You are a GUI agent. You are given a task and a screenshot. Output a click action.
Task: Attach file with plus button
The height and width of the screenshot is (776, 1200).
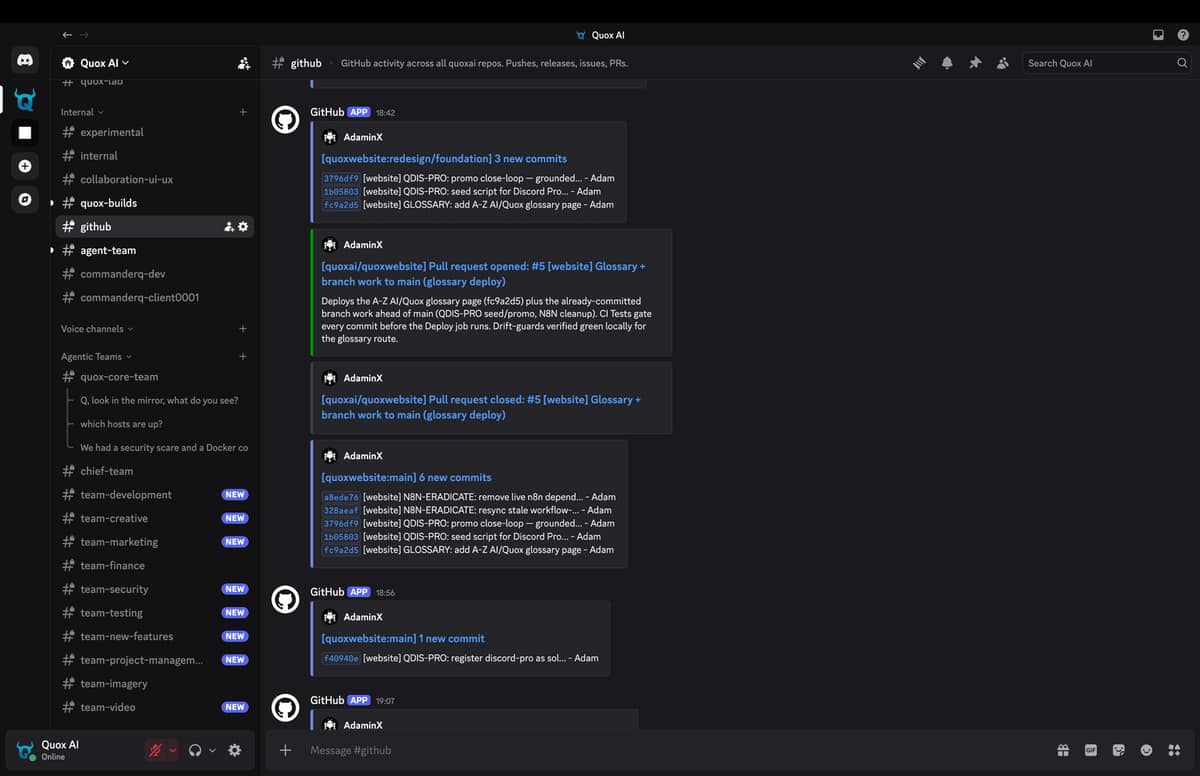pyautogui.click(x=285, y=750)
